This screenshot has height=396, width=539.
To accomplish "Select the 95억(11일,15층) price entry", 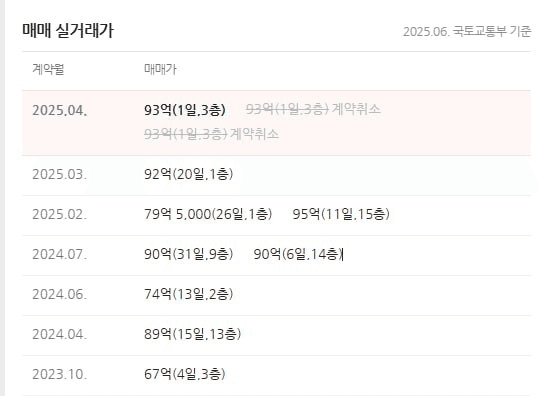I will 341,214.
